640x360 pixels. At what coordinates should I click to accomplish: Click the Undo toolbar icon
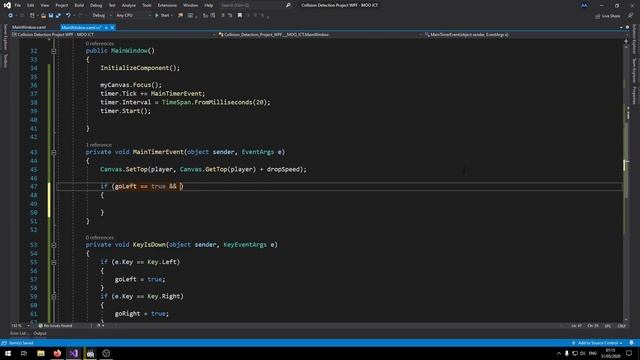[x=68, y=16]
